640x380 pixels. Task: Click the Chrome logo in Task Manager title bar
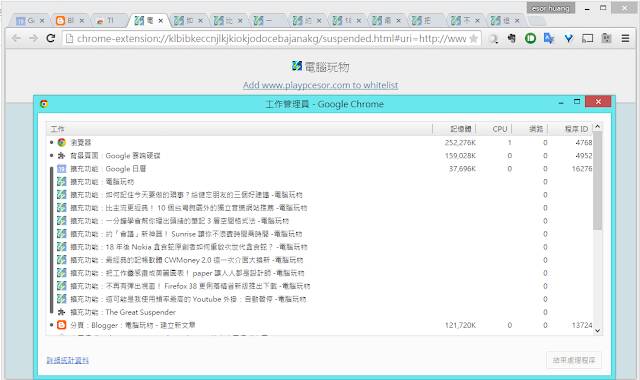pyautogui.click(x=44, y=104)
